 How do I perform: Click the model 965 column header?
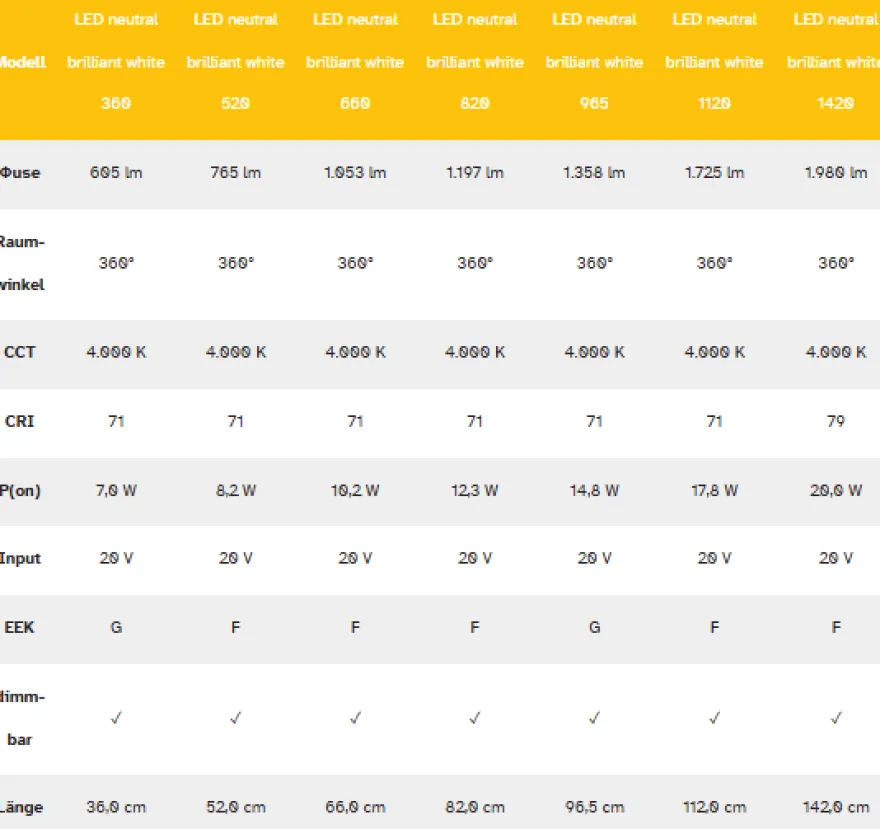point(594,62)
